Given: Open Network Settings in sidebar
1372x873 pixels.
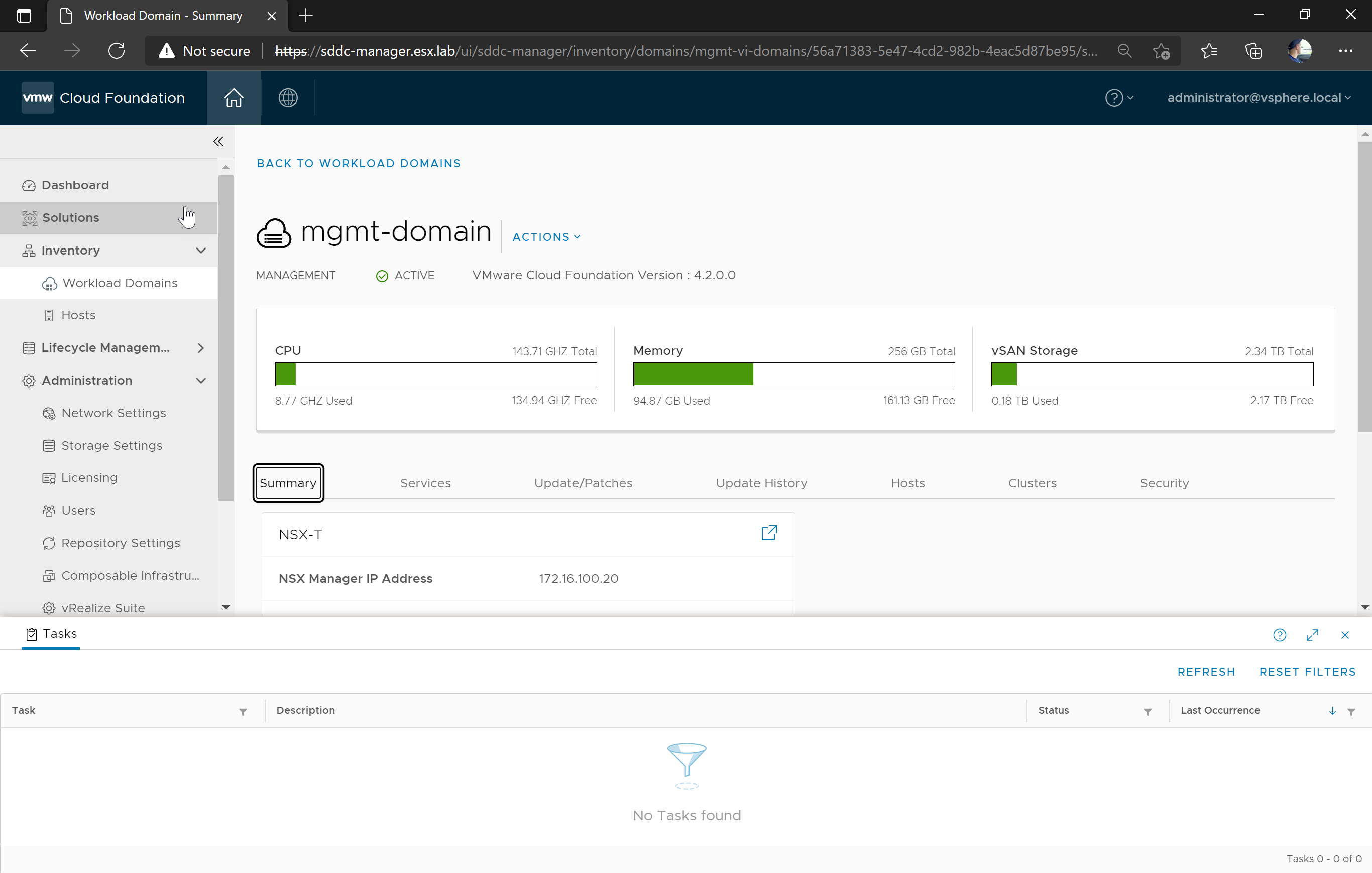Looking at the screenshot, I should pyautogui.click(x=108, y=413).
